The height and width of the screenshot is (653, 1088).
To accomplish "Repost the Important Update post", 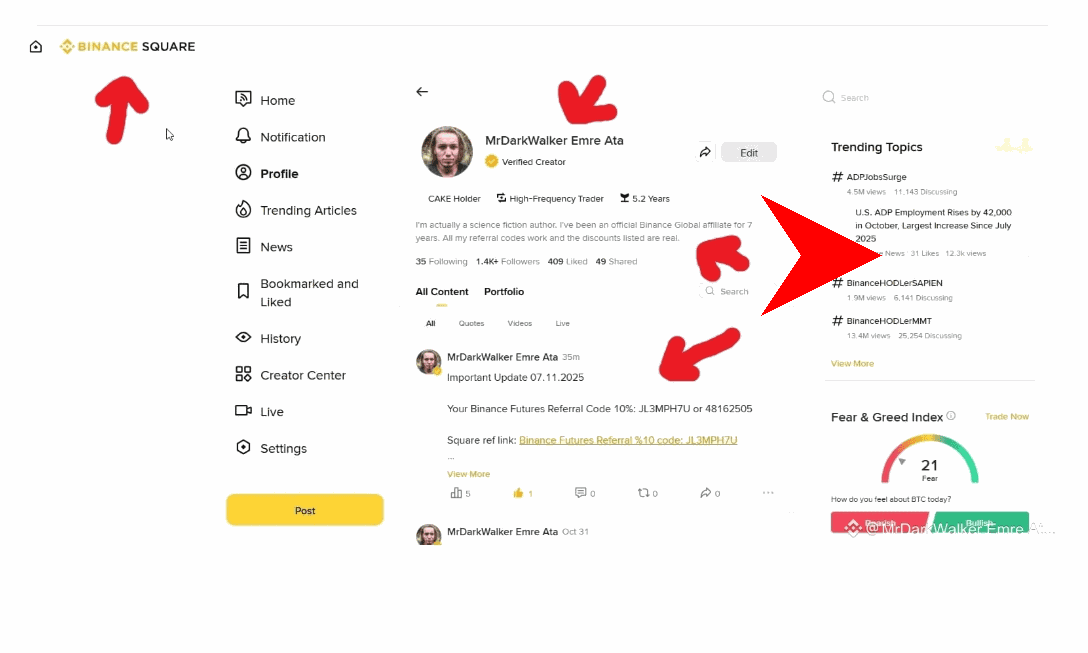I will tap(643, 493).
